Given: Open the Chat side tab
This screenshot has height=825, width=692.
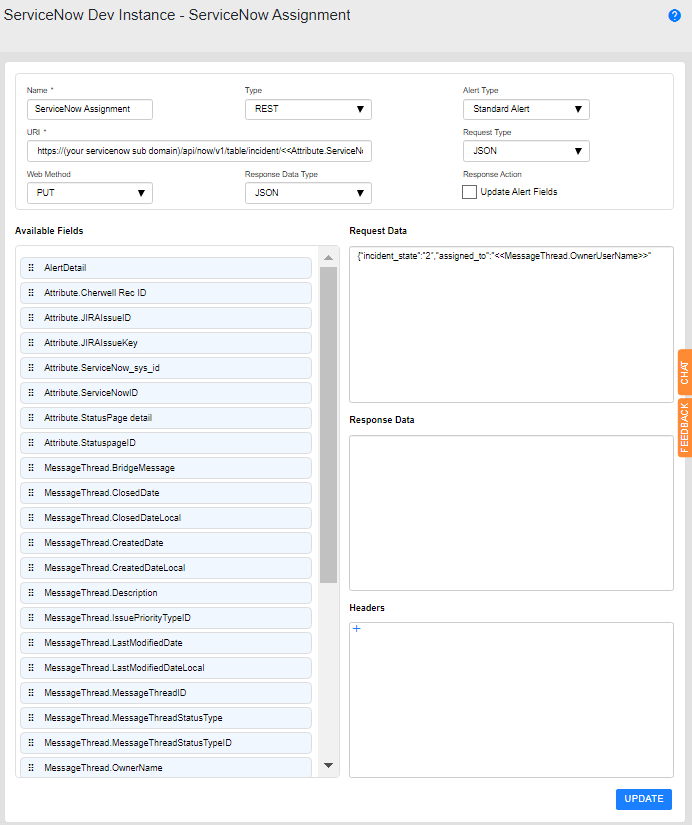Looking at the screenshot, I should tap(684, 372).
